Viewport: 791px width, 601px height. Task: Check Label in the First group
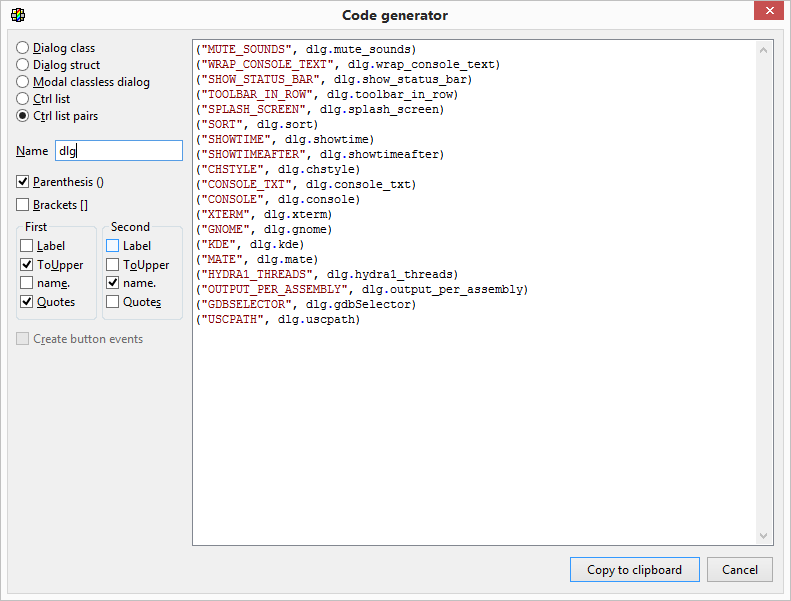coord(27,246)
